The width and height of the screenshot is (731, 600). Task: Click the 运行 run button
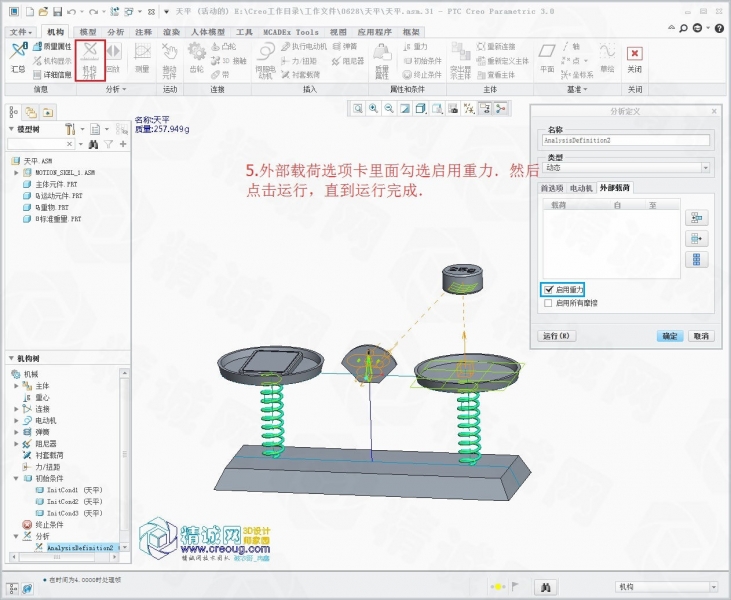tap(556, 336)
